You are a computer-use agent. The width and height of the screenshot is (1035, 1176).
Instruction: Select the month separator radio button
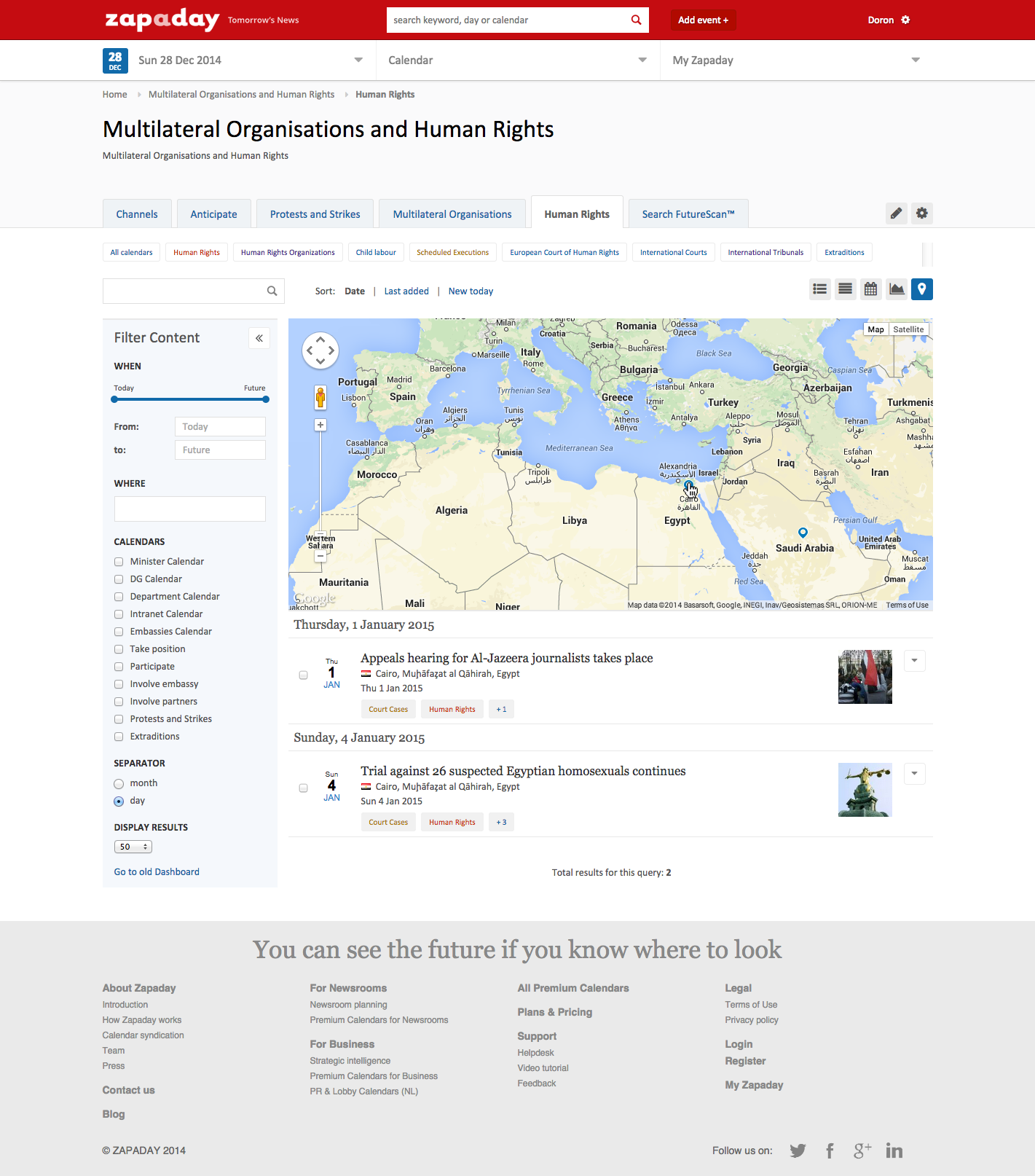point(119,784)
